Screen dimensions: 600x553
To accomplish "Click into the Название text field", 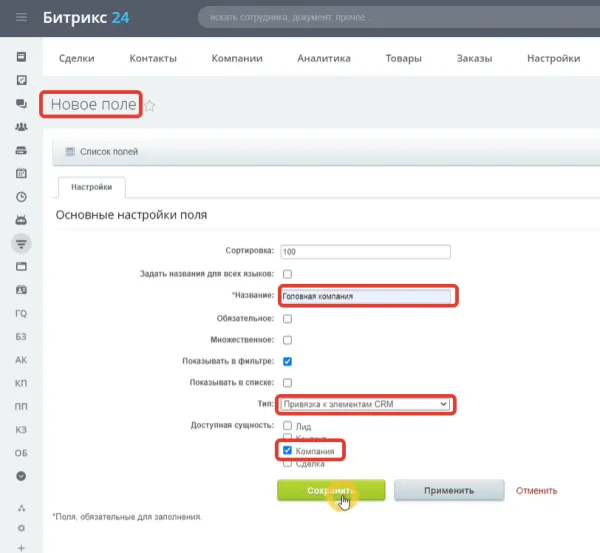I will [366, 296].
